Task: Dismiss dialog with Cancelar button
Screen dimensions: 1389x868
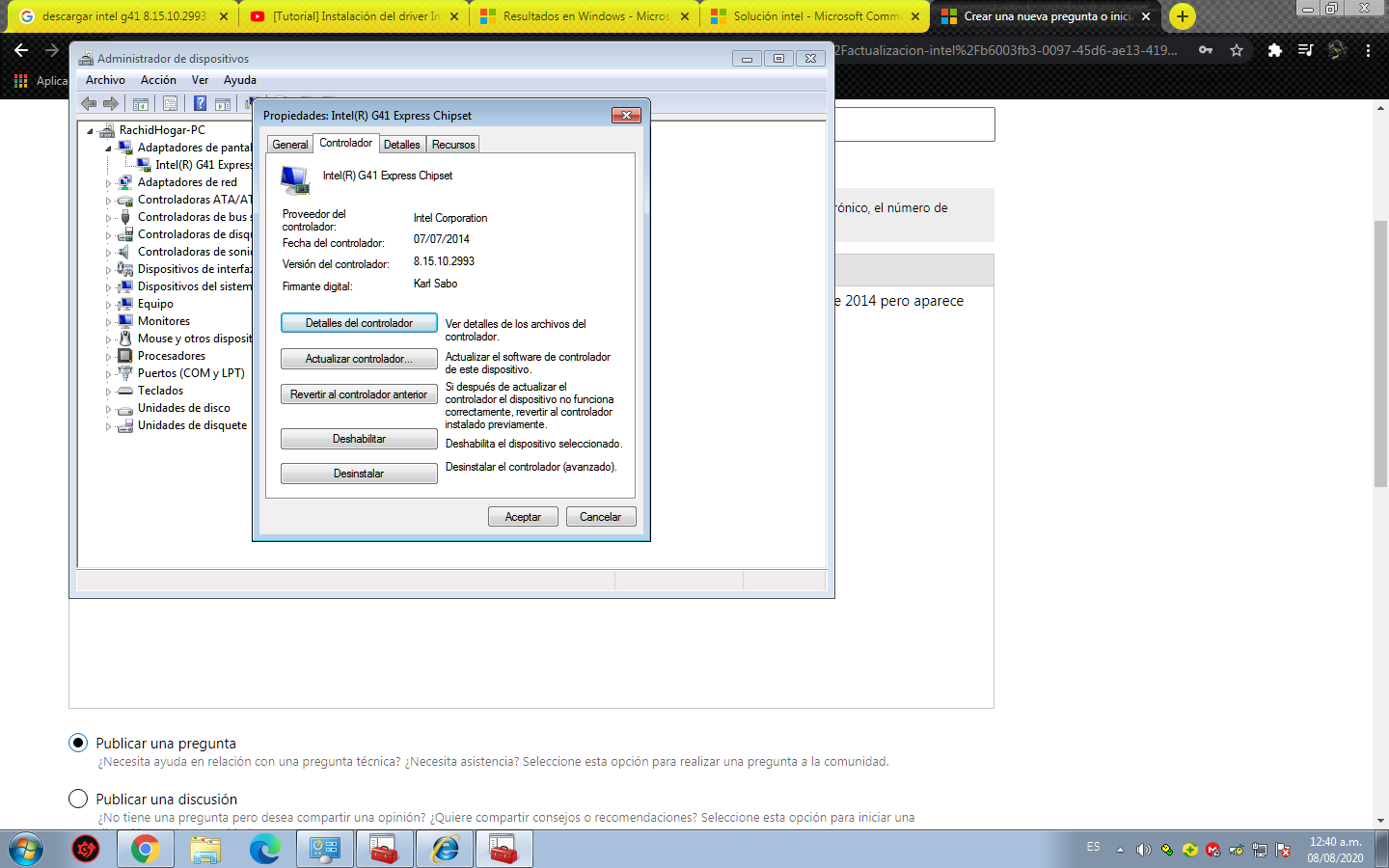Action: tap(600, 517)
